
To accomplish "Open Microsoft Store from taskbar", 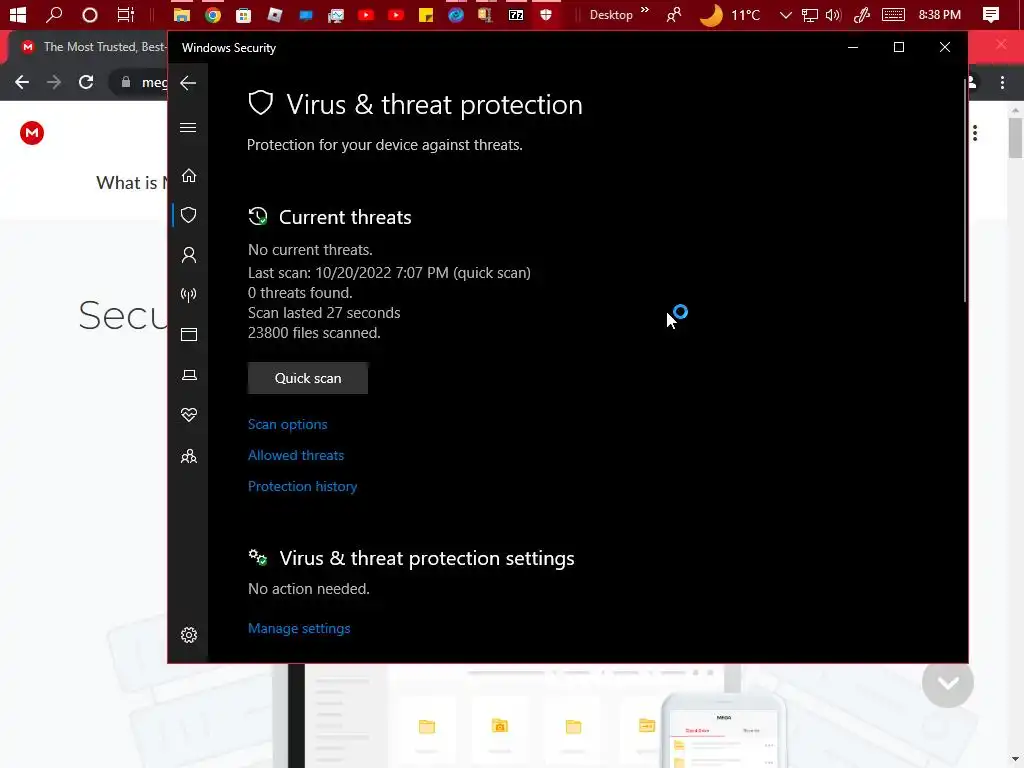I will 244,14.
